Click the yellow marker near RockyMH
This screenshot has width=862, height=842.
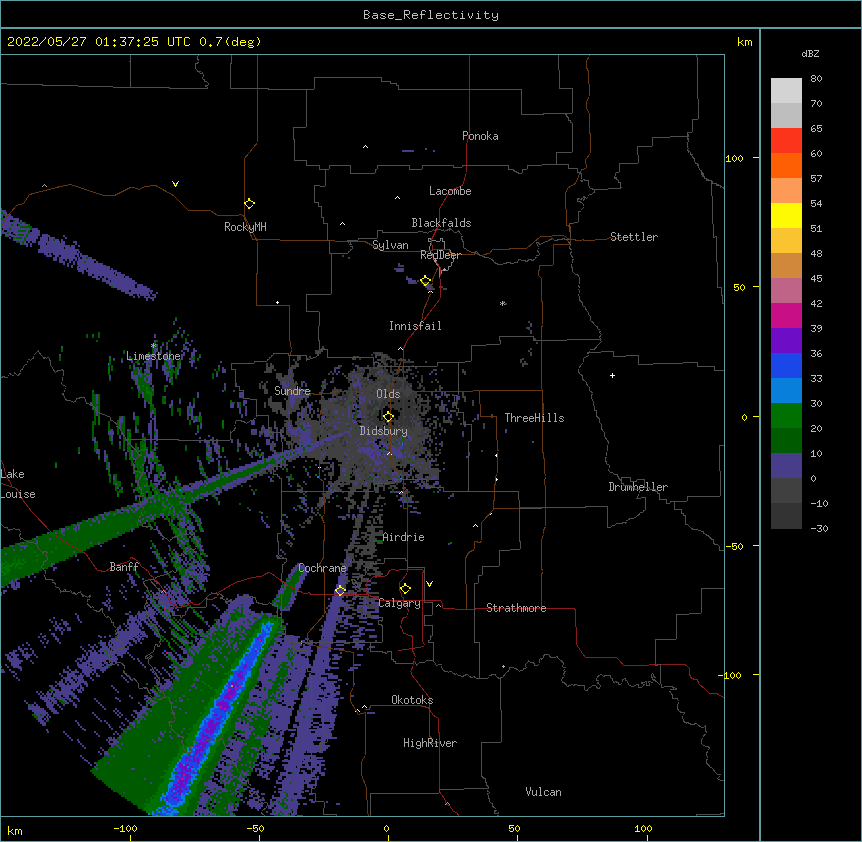coord(249,203)
